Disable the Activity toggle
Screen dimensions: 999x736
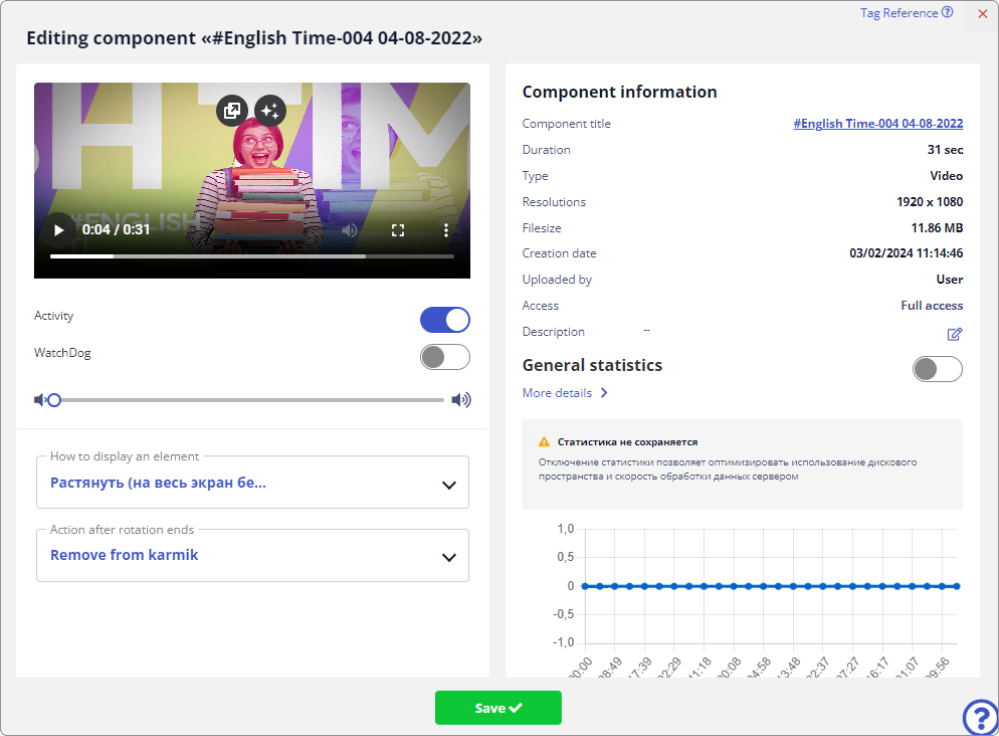pos(445,320)
